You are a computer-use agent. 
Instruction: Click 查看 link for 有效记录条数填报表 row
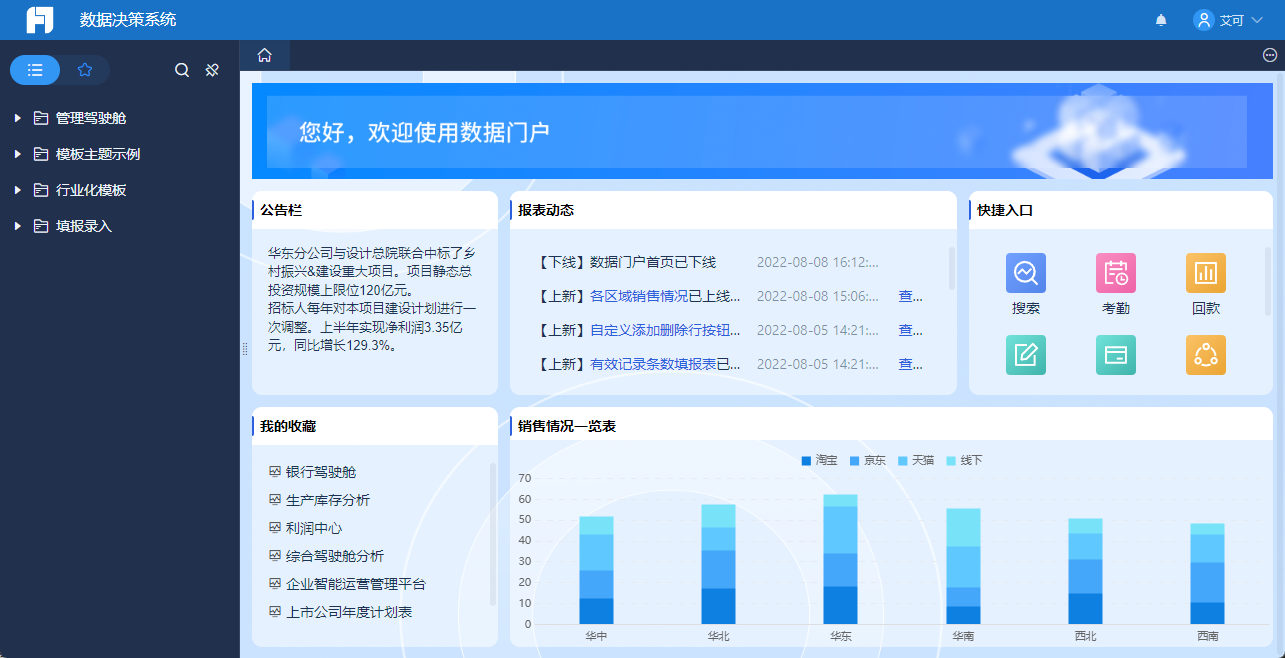pos(911,364)
